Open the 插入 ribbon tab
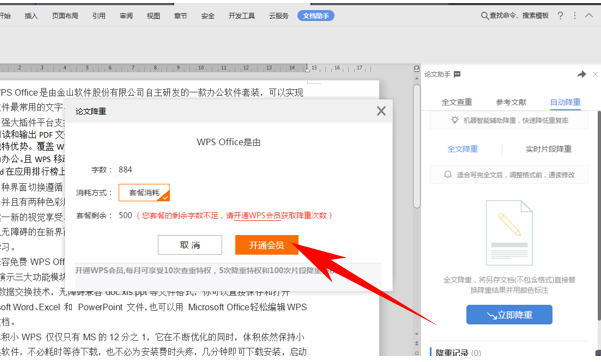Image resolution: width=601 pixels, height=362 pixels. point(31,16)
